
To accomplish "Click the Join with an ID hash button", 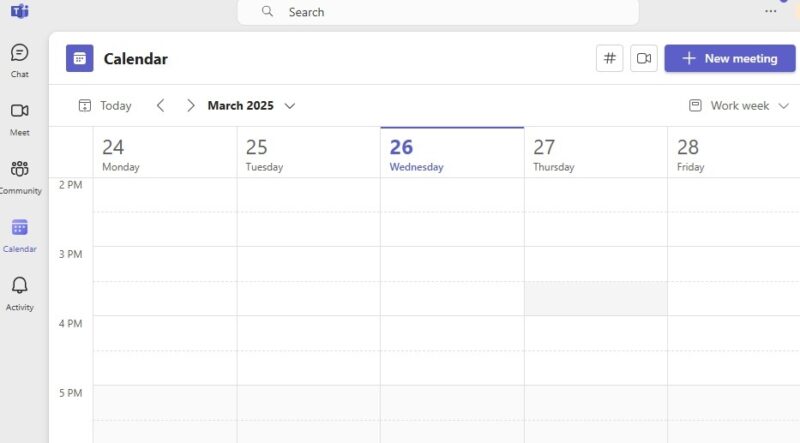I will point(609,58).
